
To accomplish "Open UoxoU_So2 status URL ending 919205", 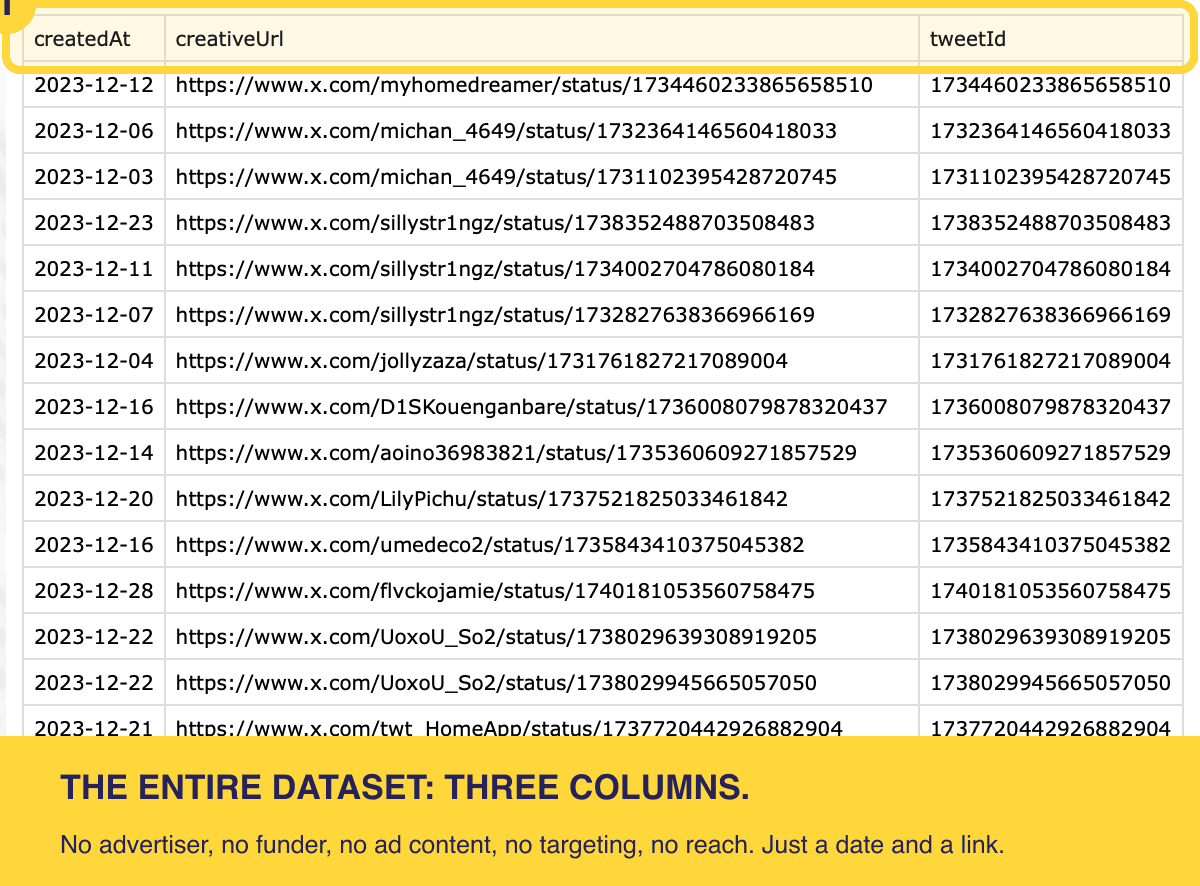I will pos(496,637).
